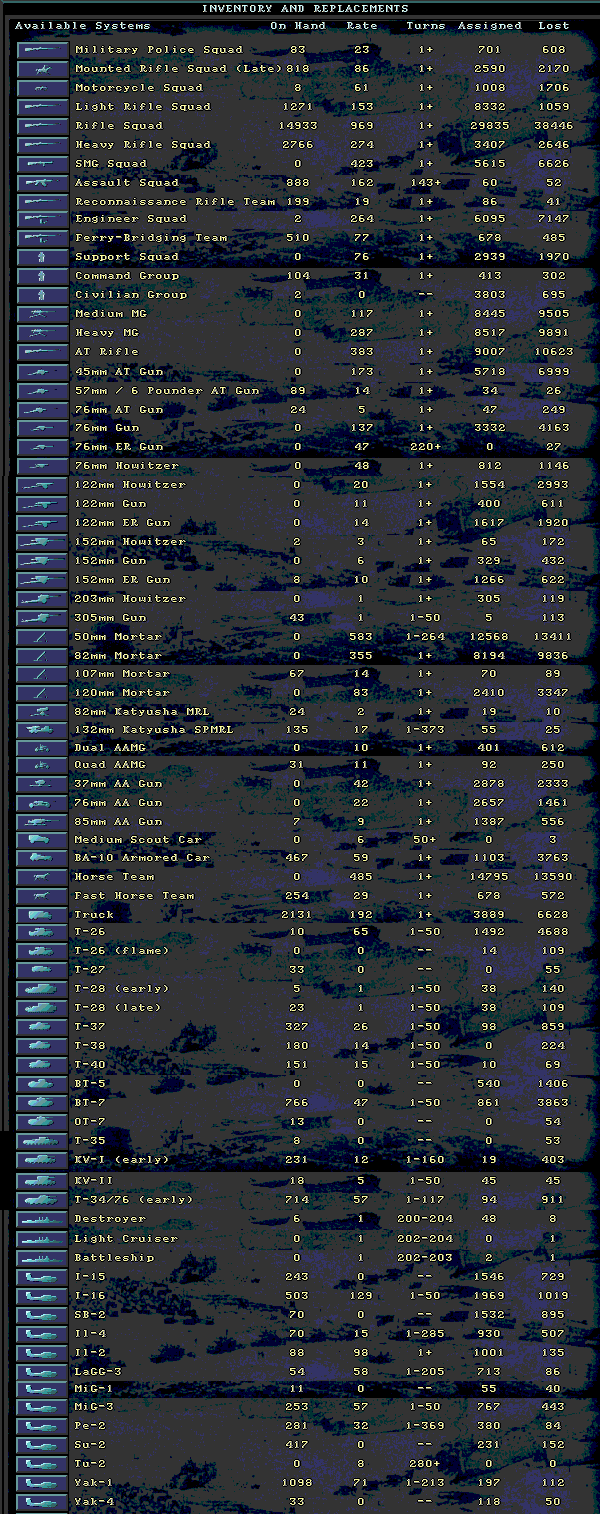Image resolution: width=600 pixels, height=1514 pixels.
Task: Open the 76mm Howitzer icon
Action: tap(43, 466)
